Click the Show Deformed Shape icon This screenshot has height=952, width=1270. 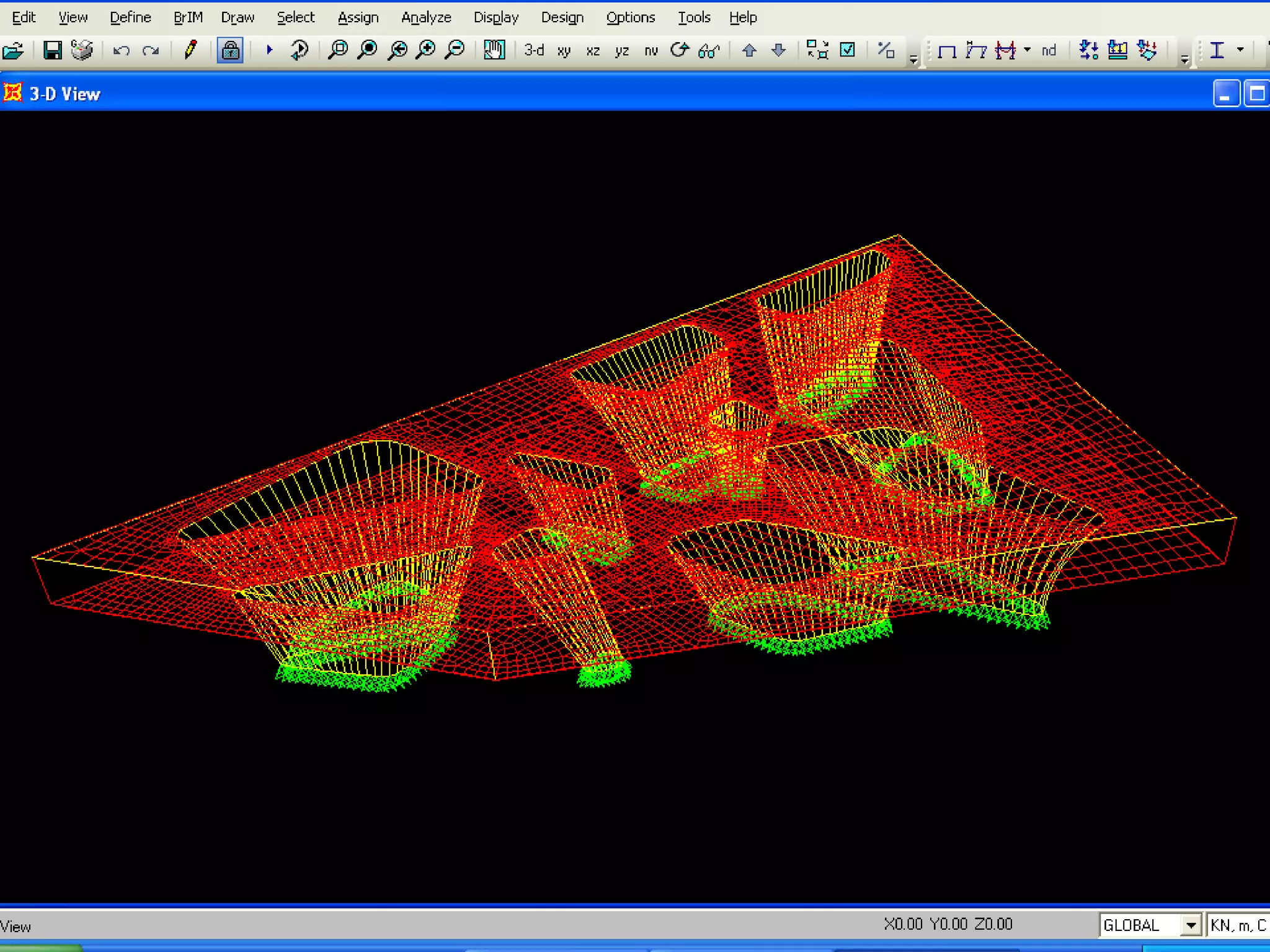click(x=975, y=51)
